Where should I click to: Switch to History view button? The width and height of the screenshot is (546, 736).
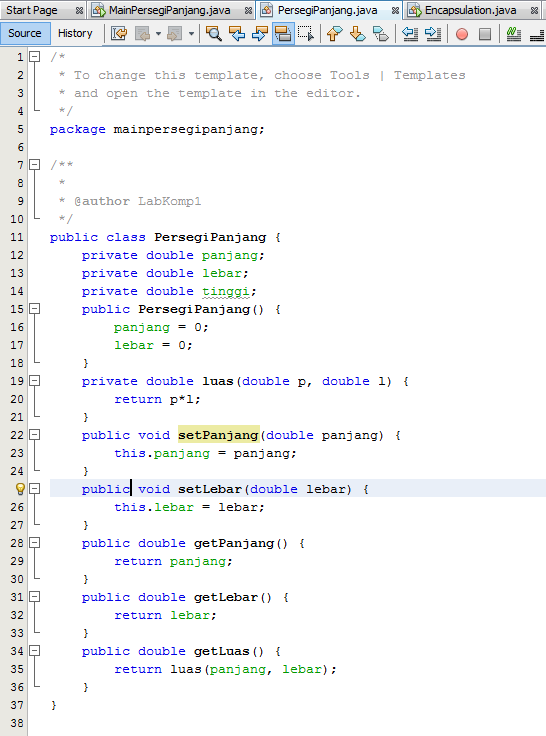[75, 33]
